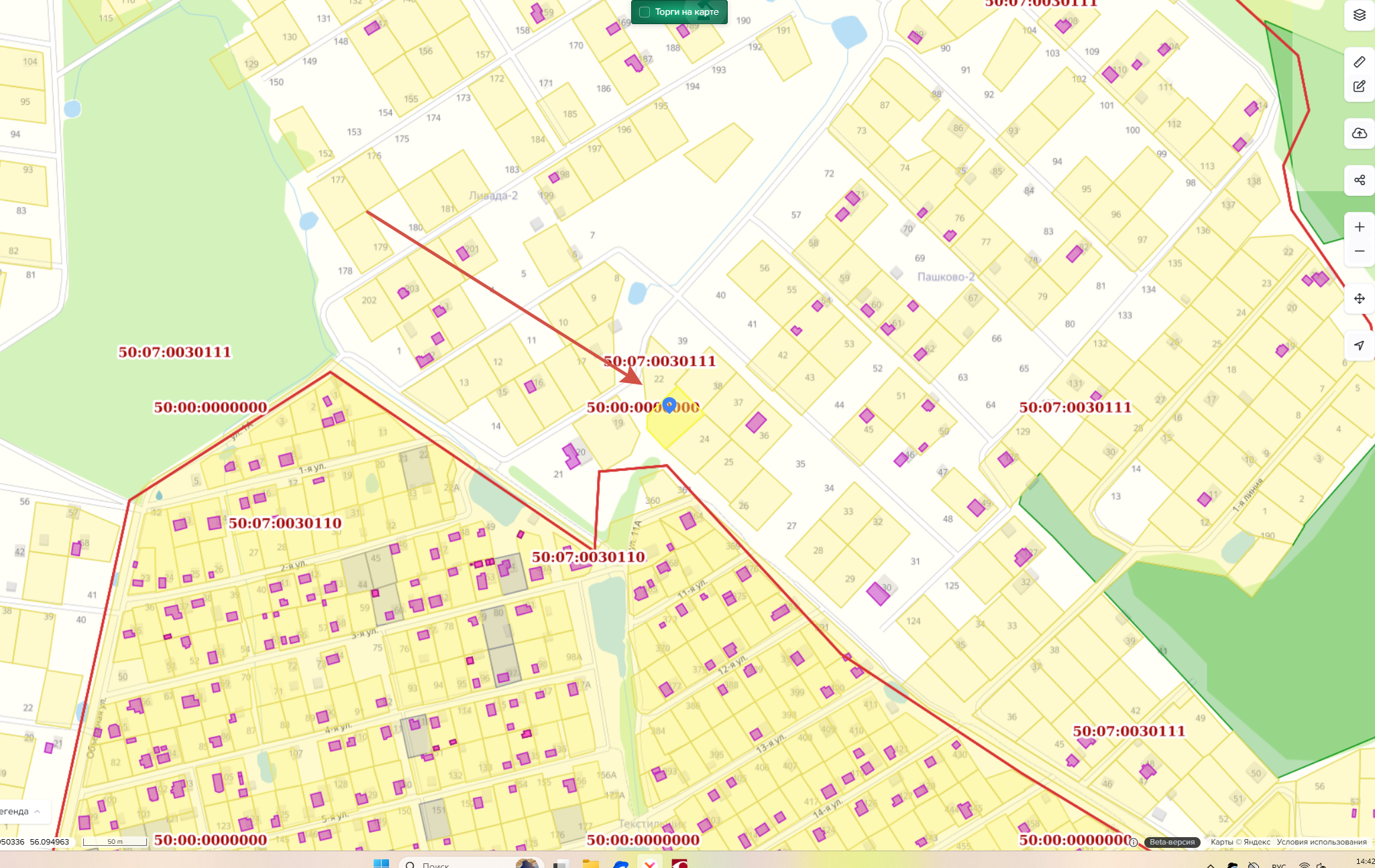Expand the legend panel chevron

(38, 812)
